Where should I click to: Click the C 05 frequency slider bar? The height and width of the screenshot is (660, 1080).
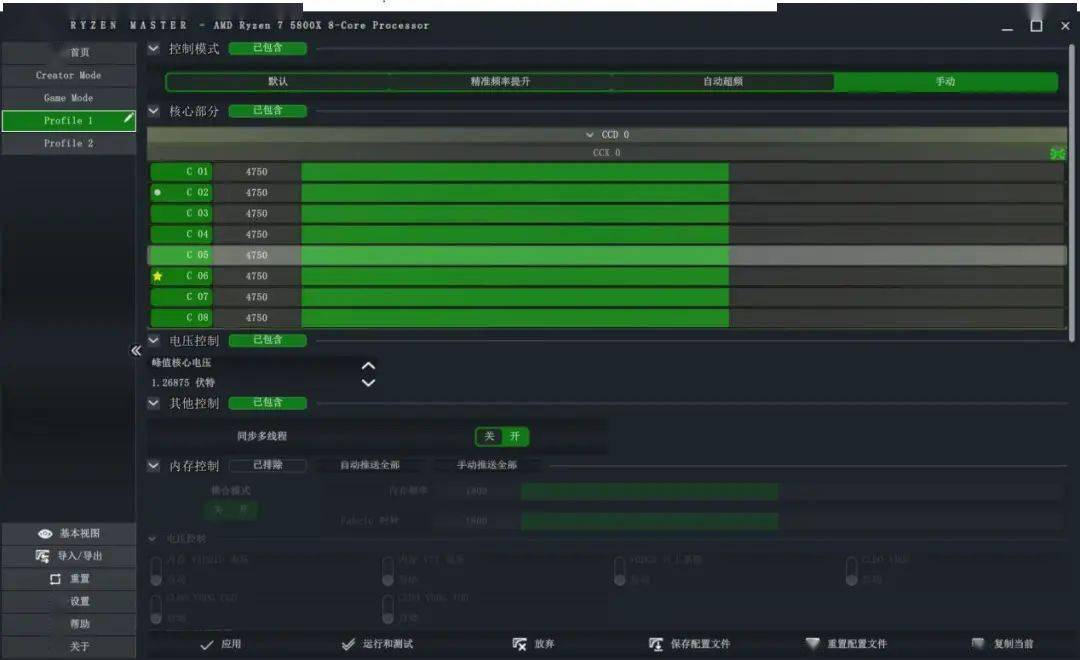[x=683, y=255]
